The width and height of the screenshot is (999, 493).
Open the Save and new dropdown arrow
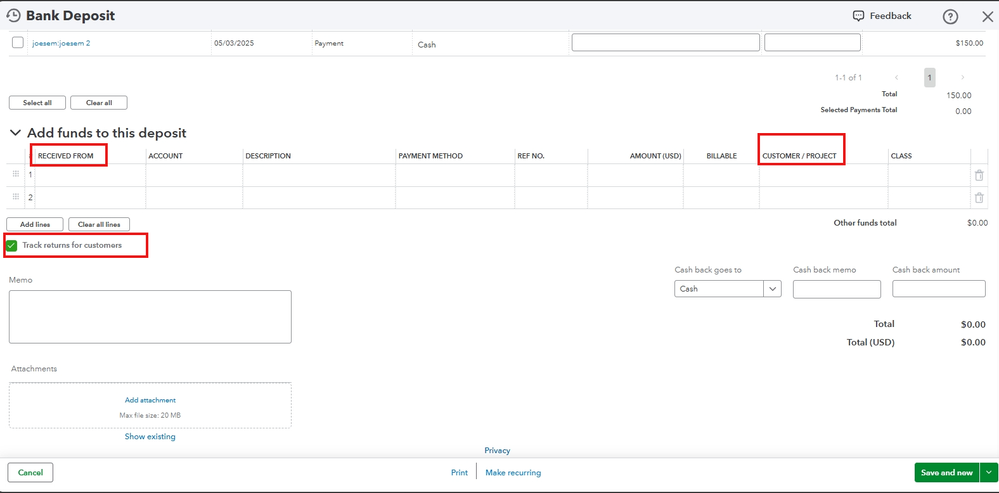(988, 473)
